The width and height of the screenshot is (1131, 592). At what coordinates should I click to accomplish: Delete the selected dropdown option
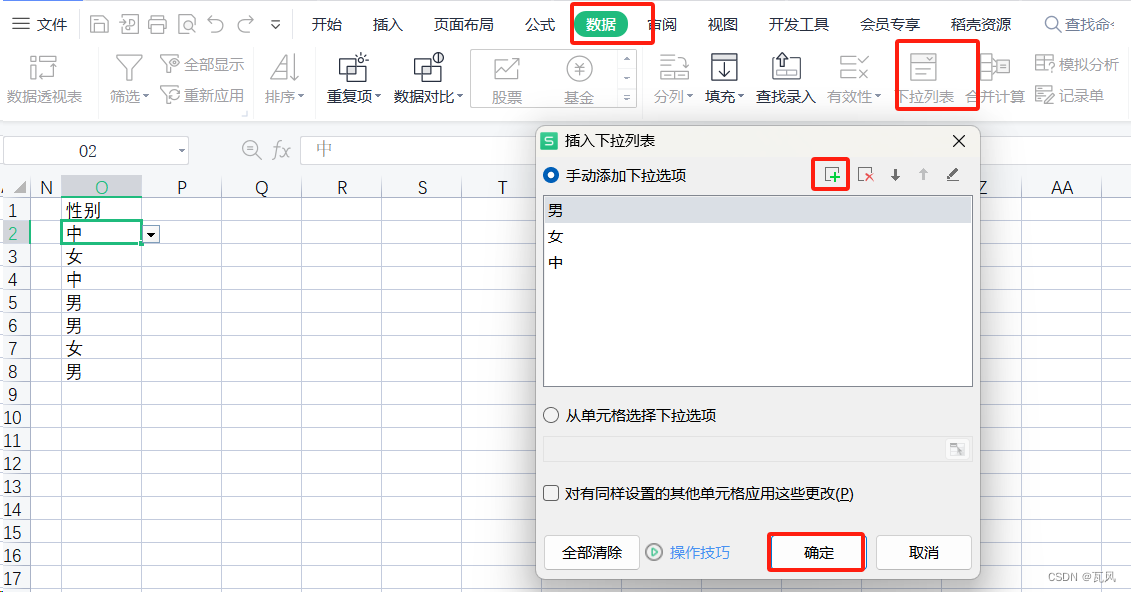coord(866,174)
